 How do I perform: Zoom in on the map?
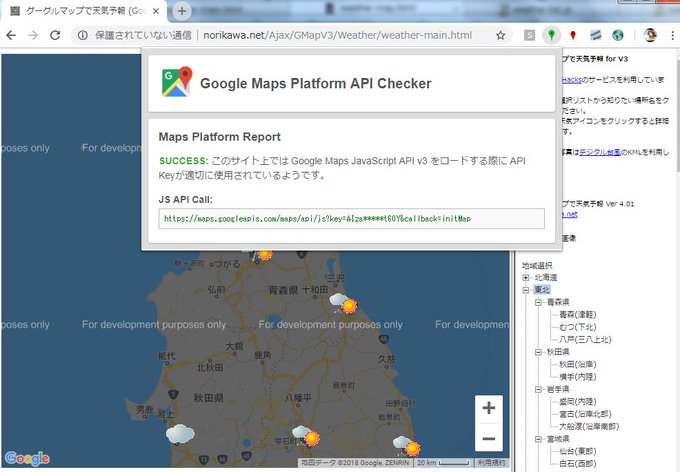click(489, 408)
